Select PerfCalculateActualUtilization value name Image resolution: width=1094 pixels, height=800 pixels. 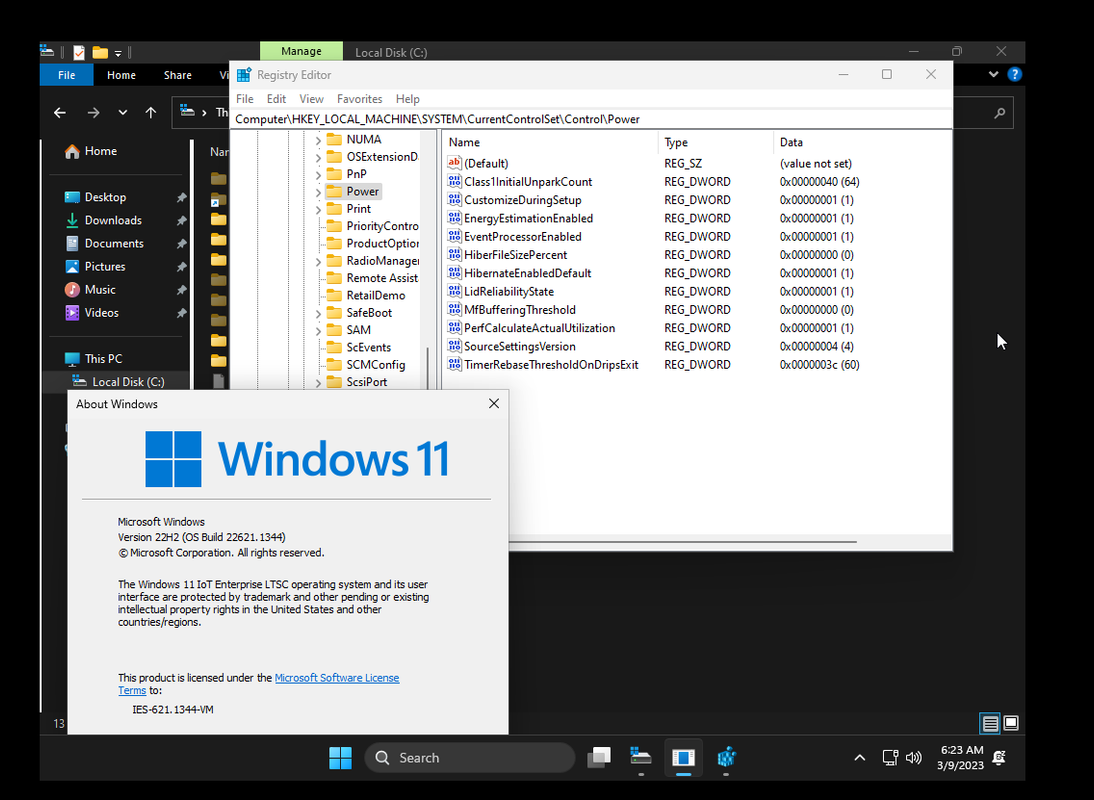539,328
